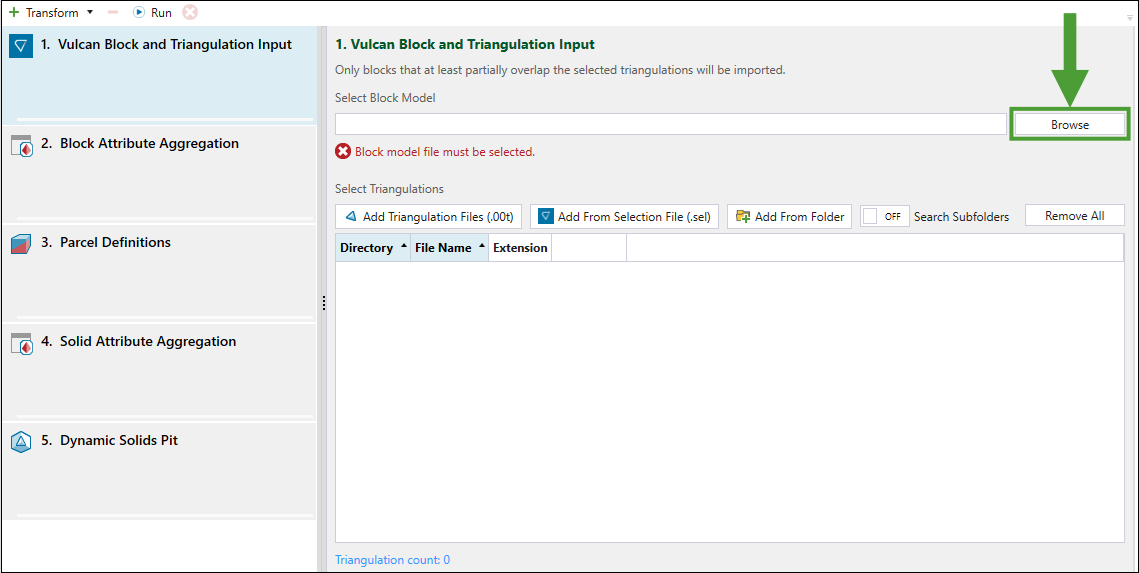Click the selection file icon on Add From Selection
The width and height of the screenshot is (1139, 573).
point(546,216)
